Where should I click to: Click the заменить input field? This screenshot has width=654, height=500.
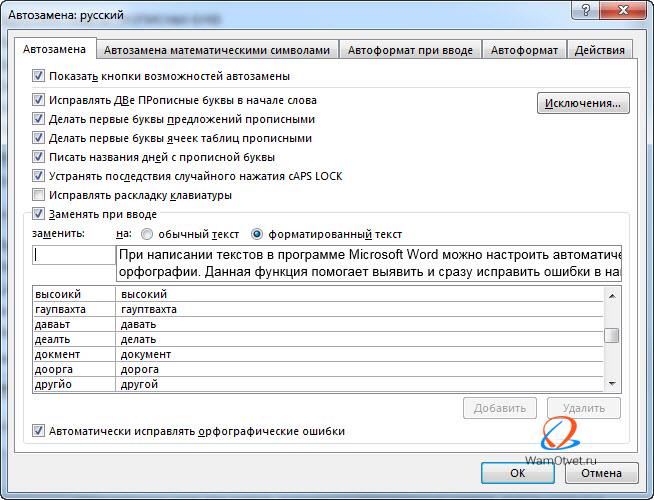tap(74, 255)
